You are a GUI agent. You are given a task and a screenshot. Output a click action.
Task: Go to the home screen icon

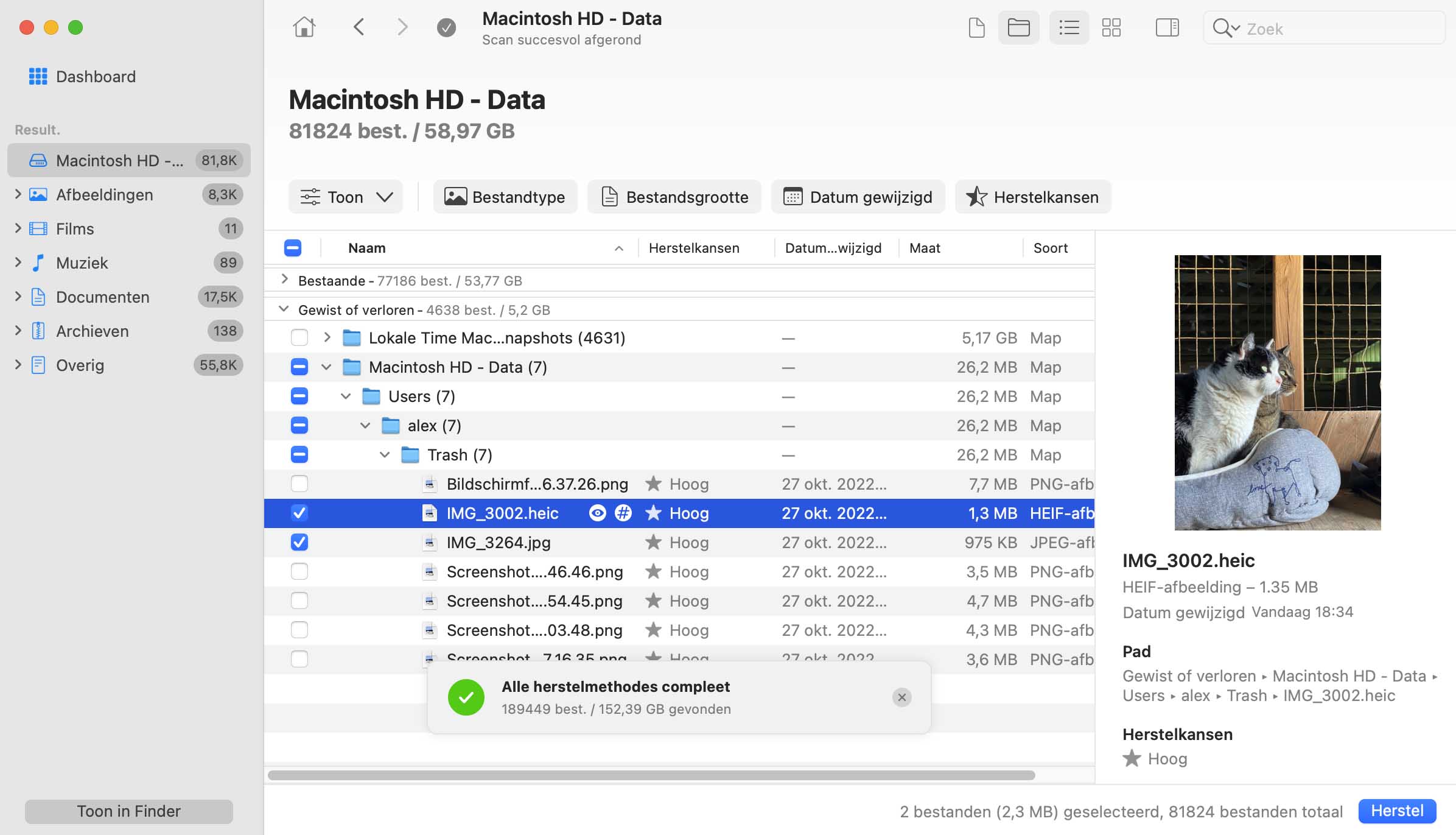click(x=304, y=27)
